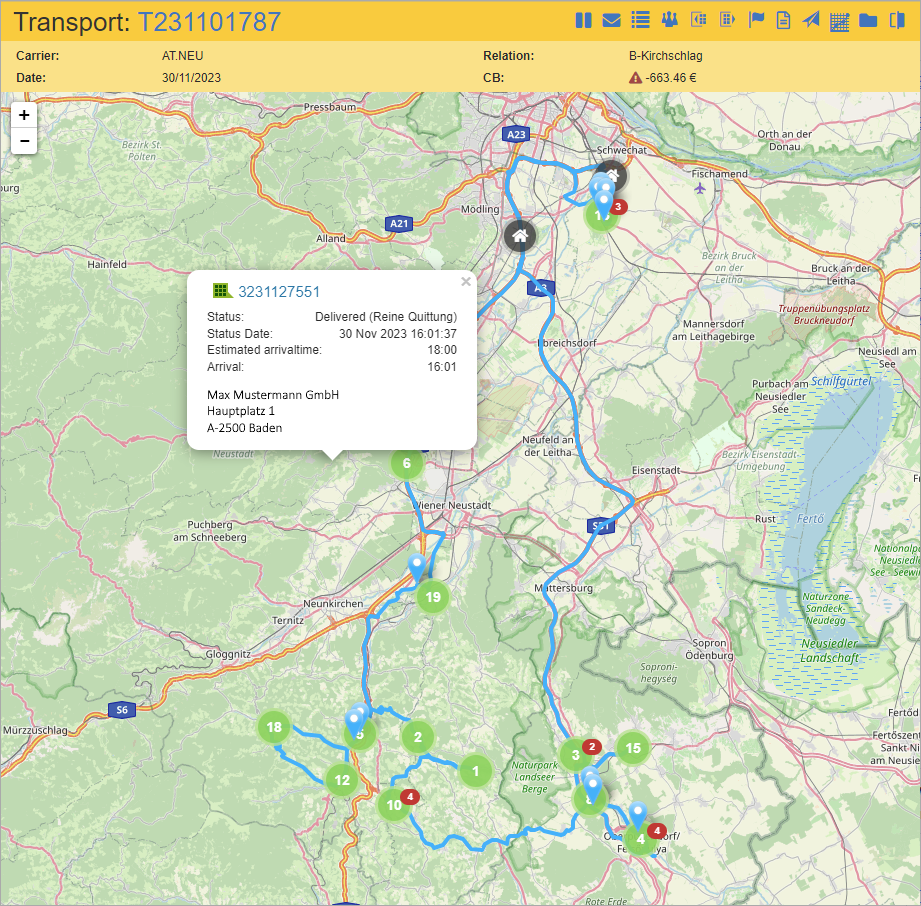Screen dimensions: 921x906
Task: Zoom in the map with plus button
Action: click(x=24, y=115)
